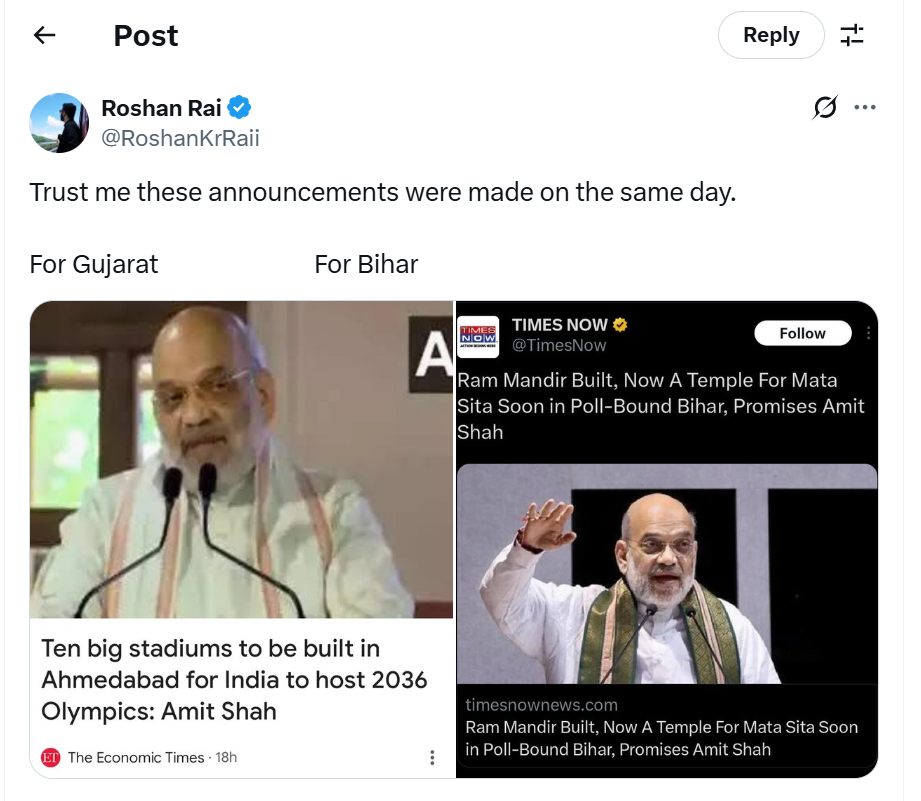Image resolution: width=921 pixels, height=801 pixels.
Task: Click the Ten big stadiums headline
Action: (x=234, y=680)
